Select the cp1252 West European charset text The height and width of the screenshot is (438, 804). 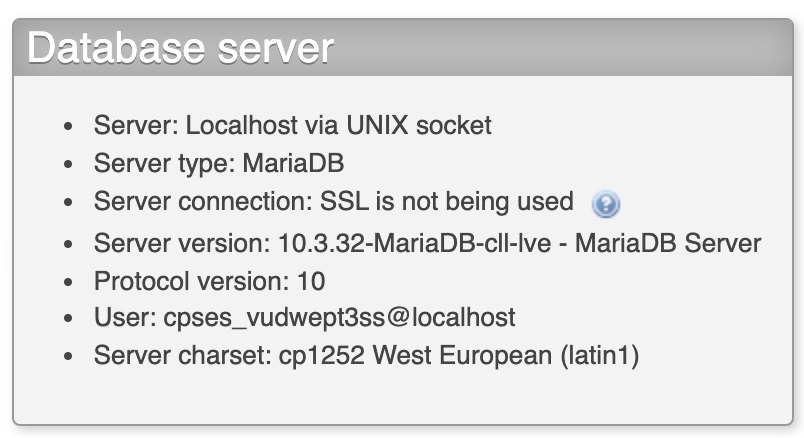coord(415,355)
